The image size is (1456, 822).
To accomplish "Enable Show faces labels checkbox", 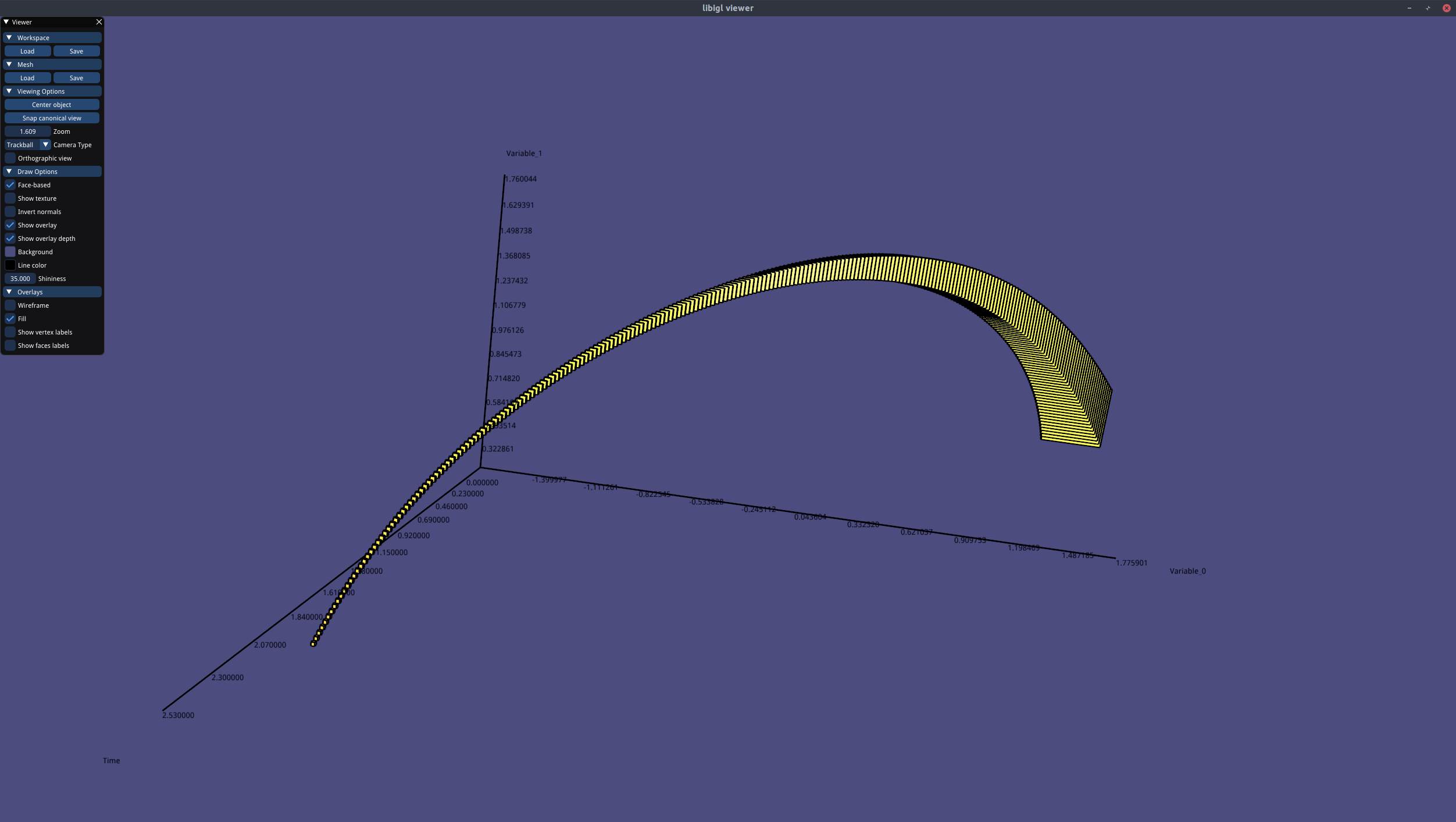I will (10, 346).
